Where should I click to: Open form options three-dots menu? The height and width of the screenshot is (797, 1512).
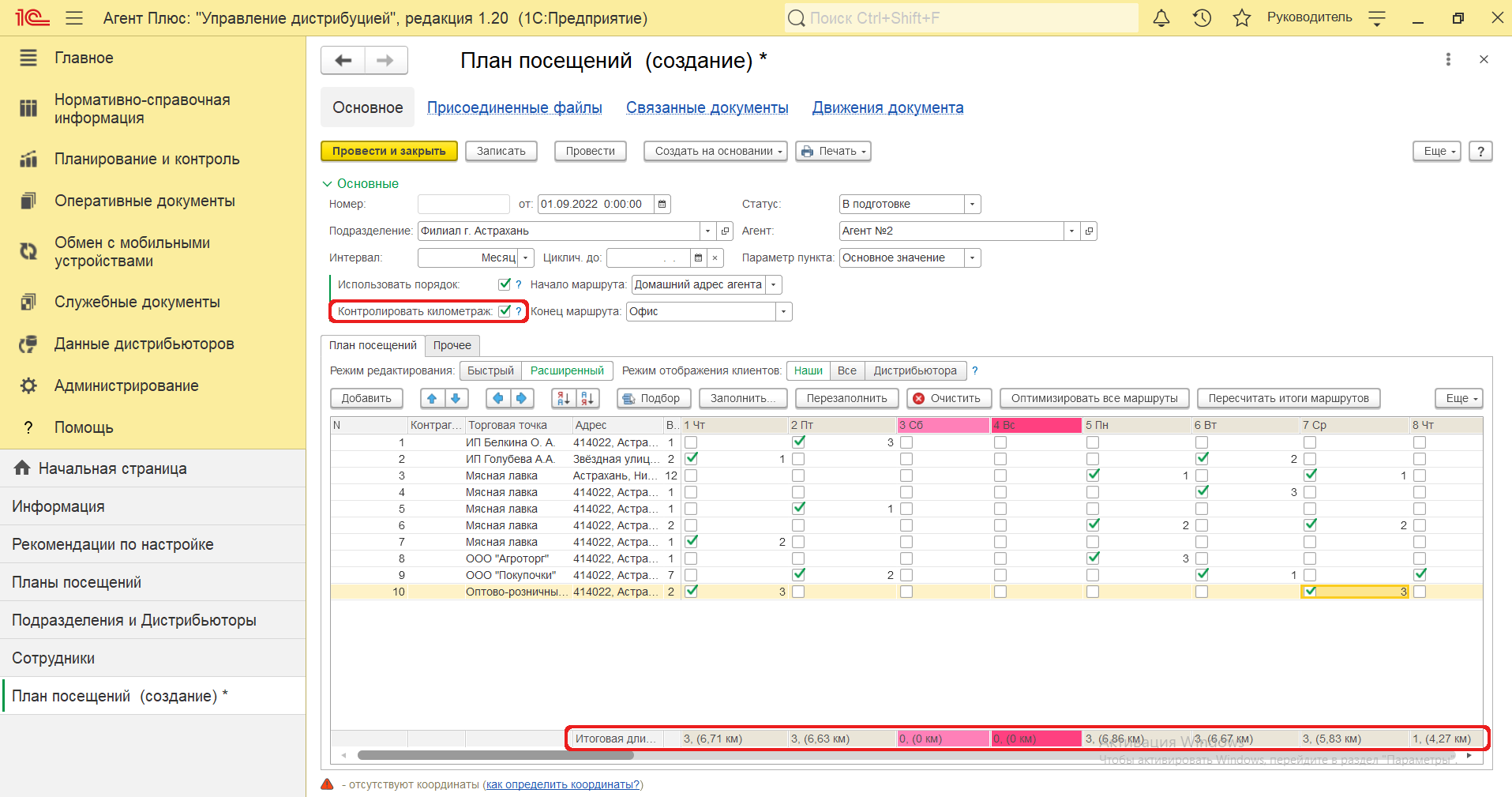tap(1447, 59)
